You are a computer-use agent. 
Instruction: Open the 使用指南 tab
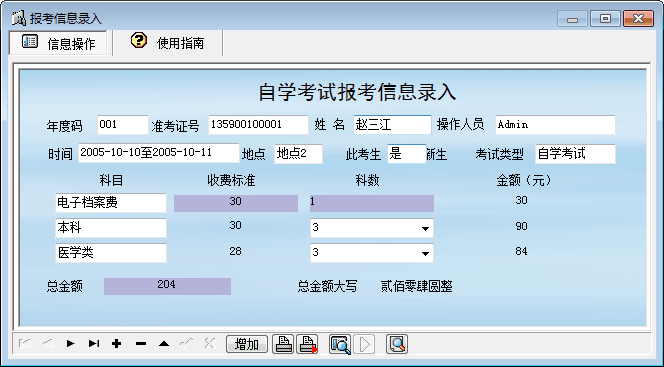[168, 42]
